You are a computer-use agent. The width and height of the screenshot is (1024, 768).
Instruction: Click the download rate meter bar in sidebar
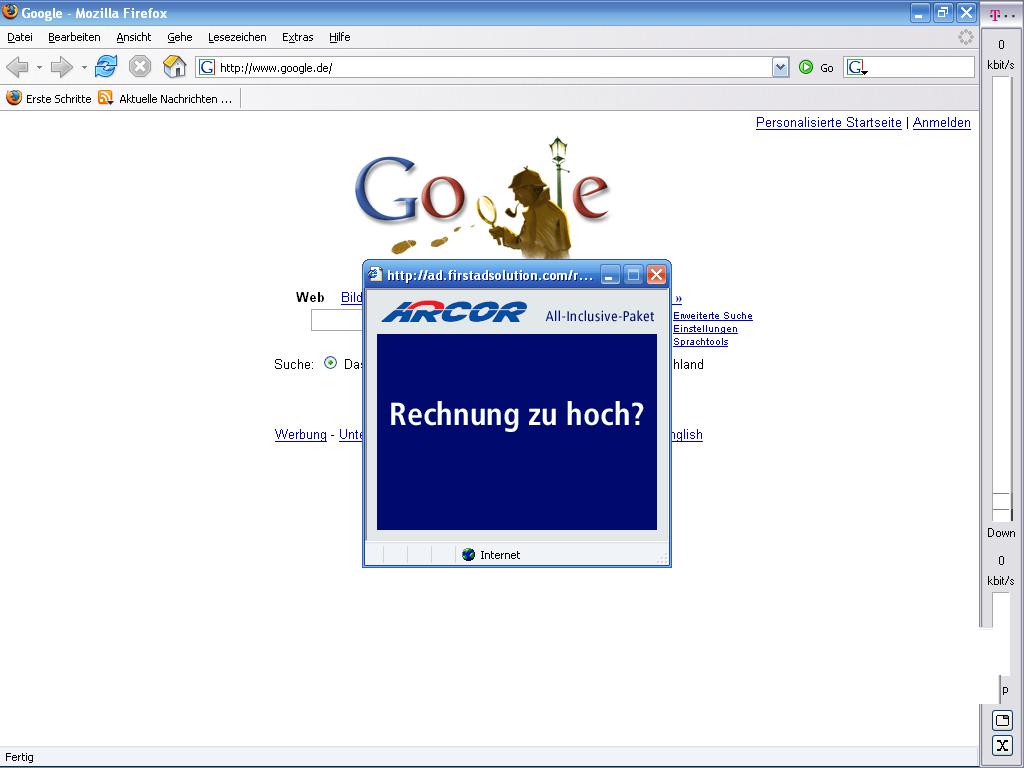1001,298
